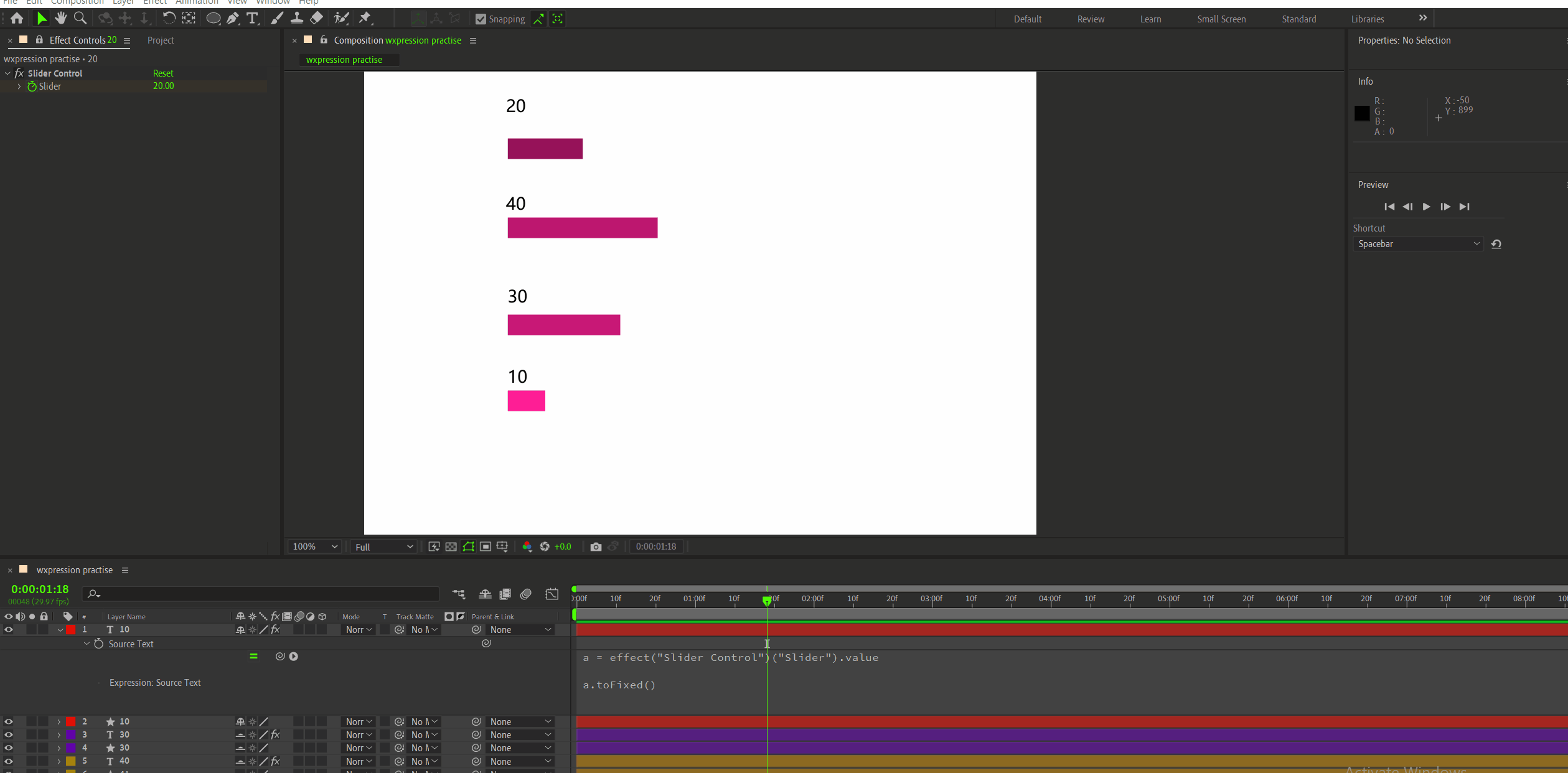Expand the Slider property in Effect Controls
1568x773 pixels.
click(x=19, y=87)
